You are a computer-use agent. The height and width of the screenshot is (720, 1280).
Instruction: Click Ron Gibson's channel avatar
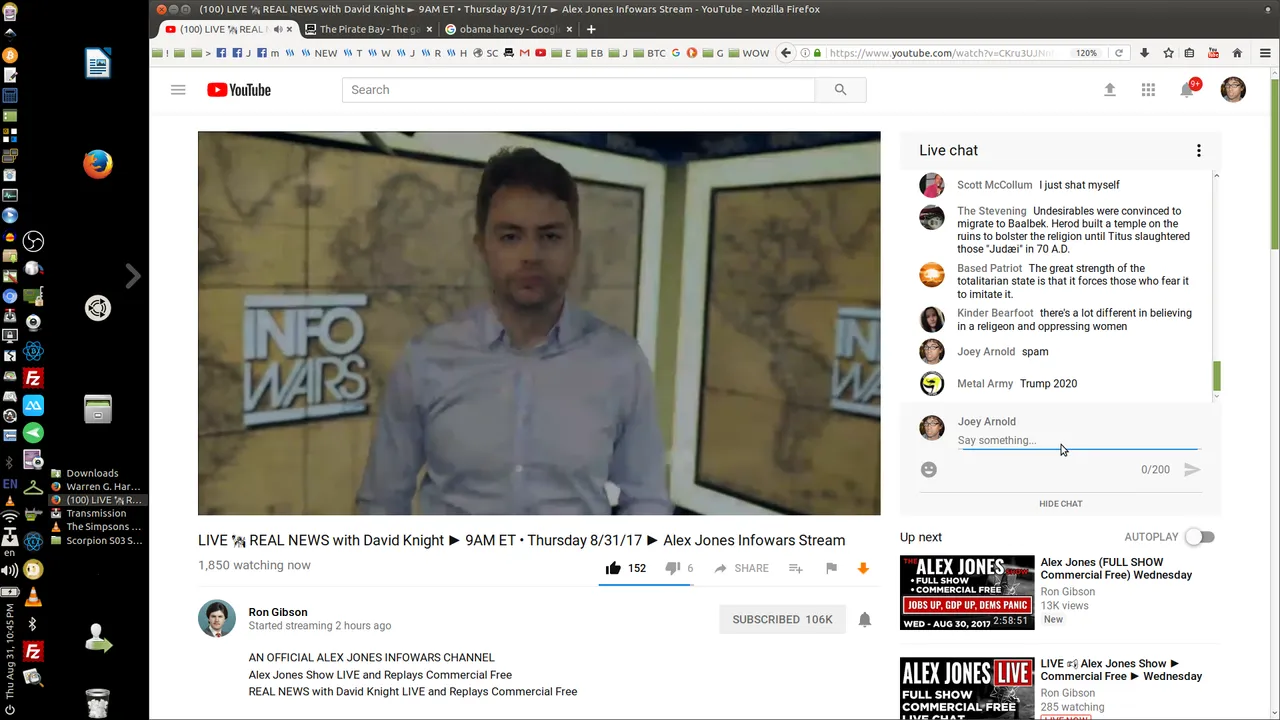click(x=217, y=619)
